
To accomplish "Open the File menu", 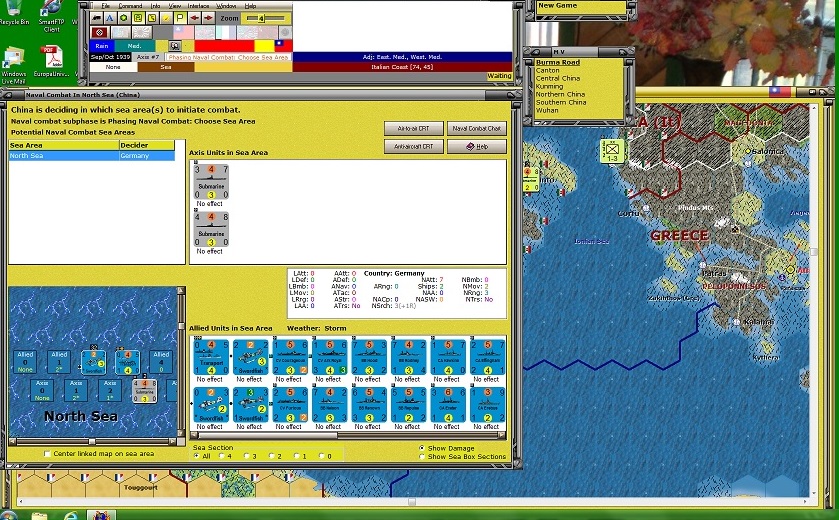I will [106, 6].
